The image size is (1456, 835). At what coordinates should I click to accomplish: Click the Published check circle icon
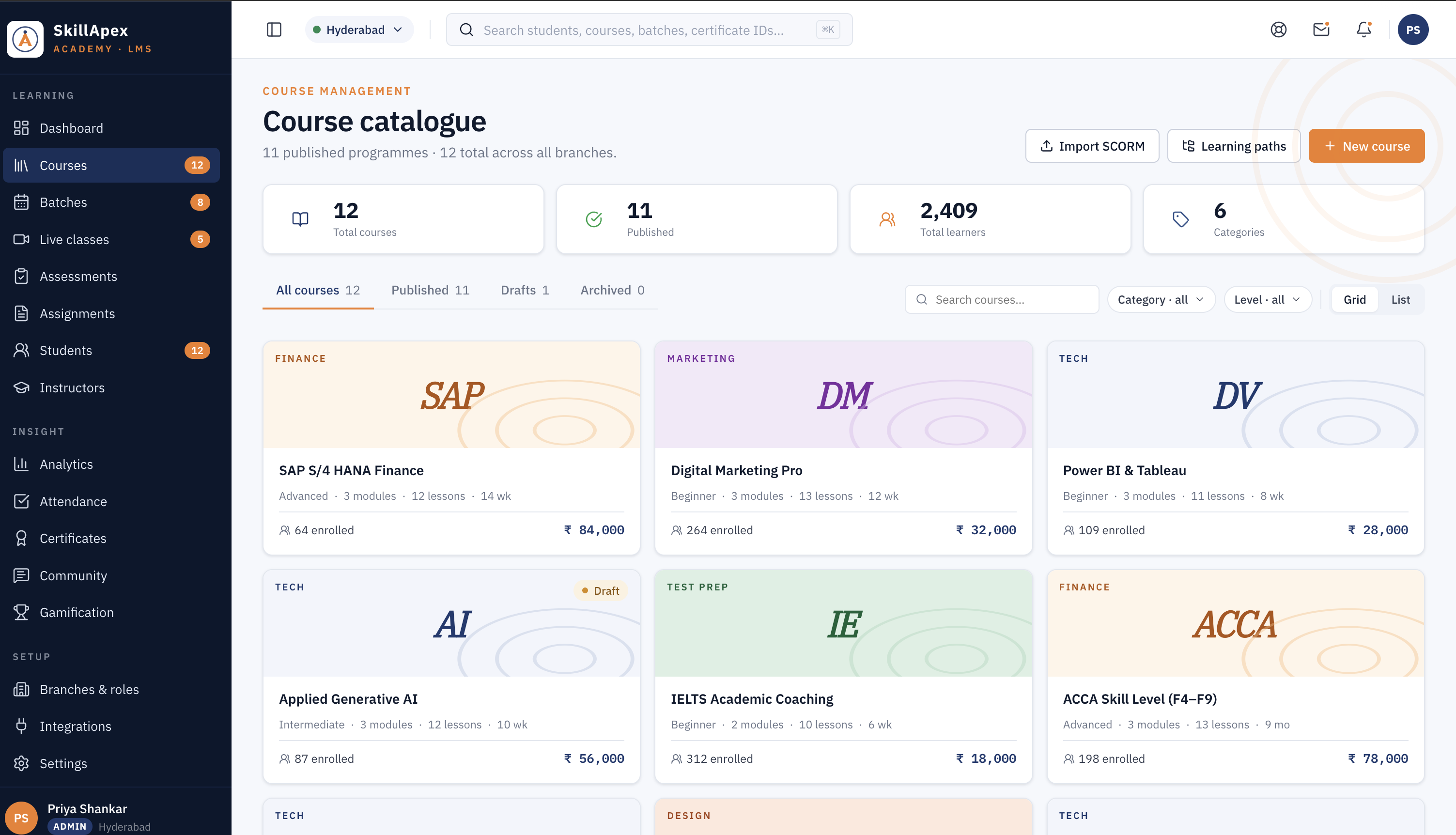[x=594, y=219]
